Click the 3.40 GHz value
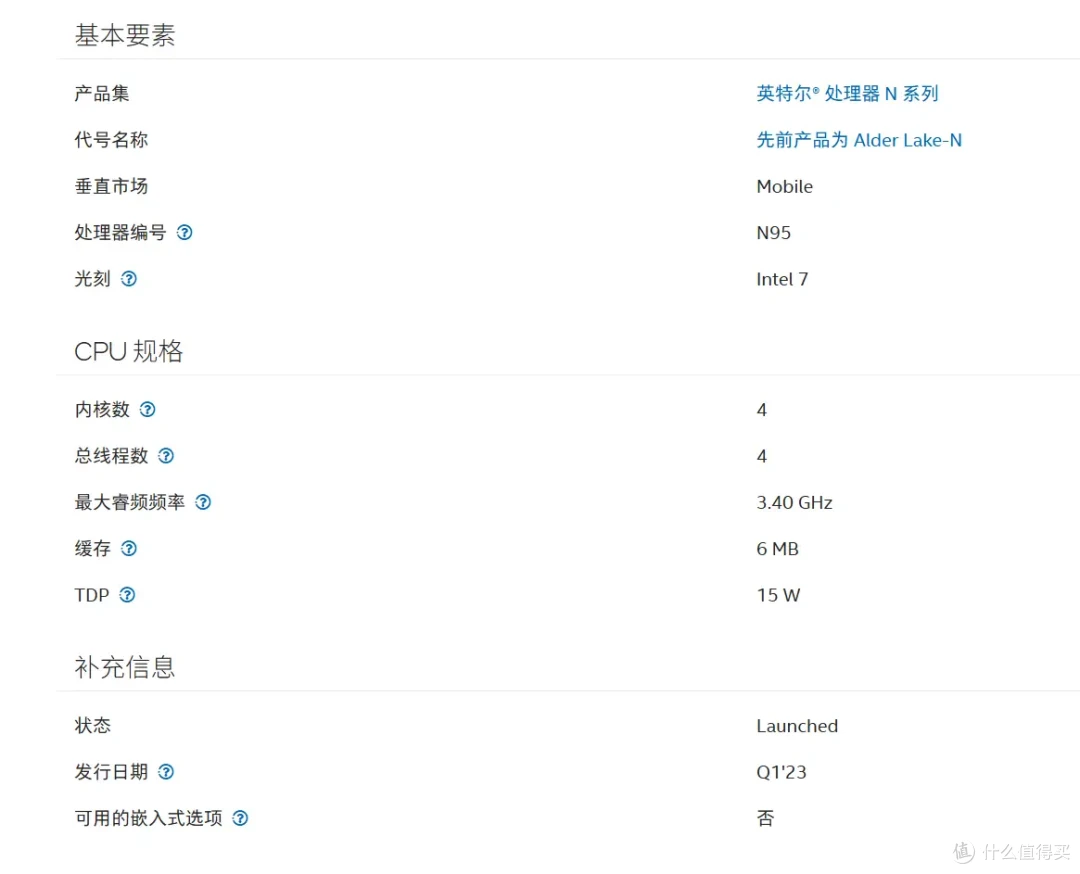This screenshot has width=1080, height=874. (794, 503)
